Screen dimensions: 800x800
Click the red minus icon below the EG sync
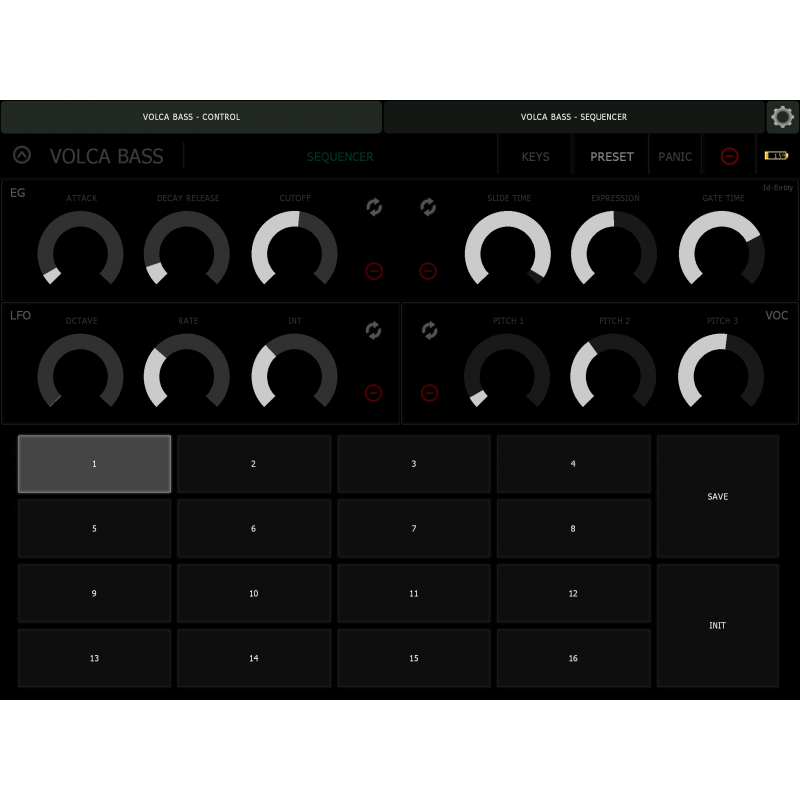tap(374, 271)
